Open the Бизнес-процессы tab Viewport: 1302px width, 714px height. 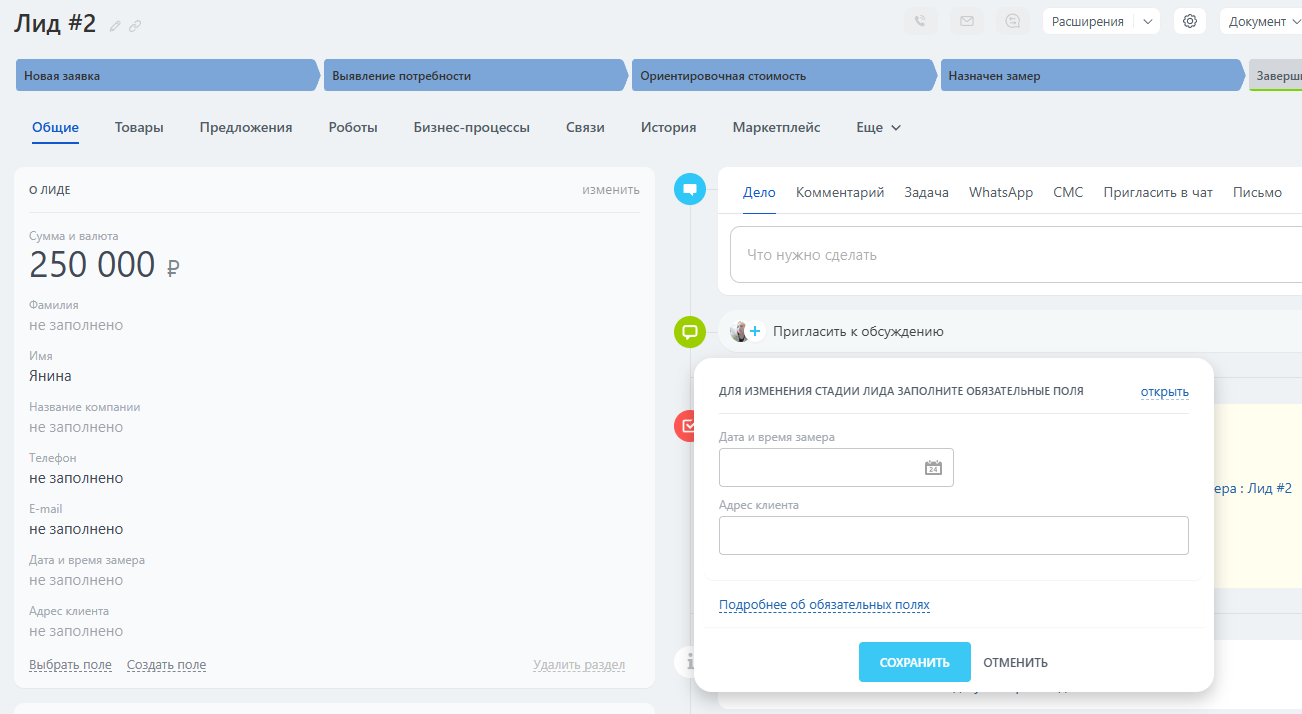[472, 128]
